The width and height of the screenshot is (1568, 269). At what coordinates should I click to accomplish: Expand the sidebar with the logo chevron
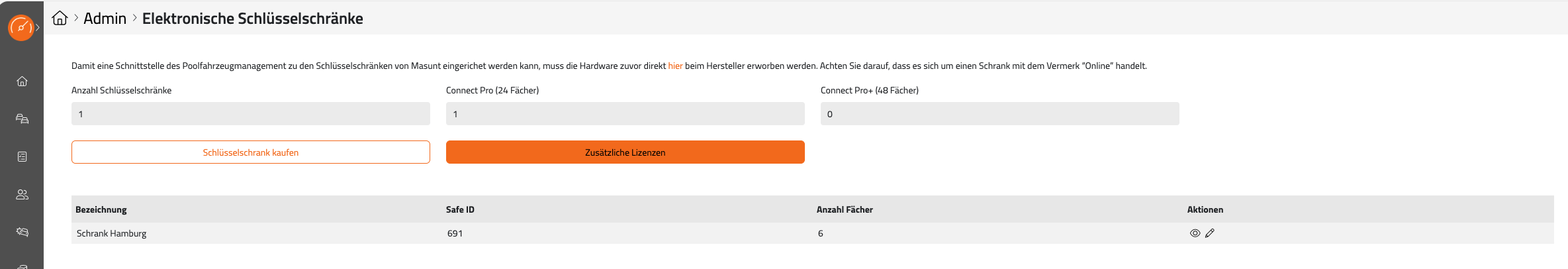[38, 27]
